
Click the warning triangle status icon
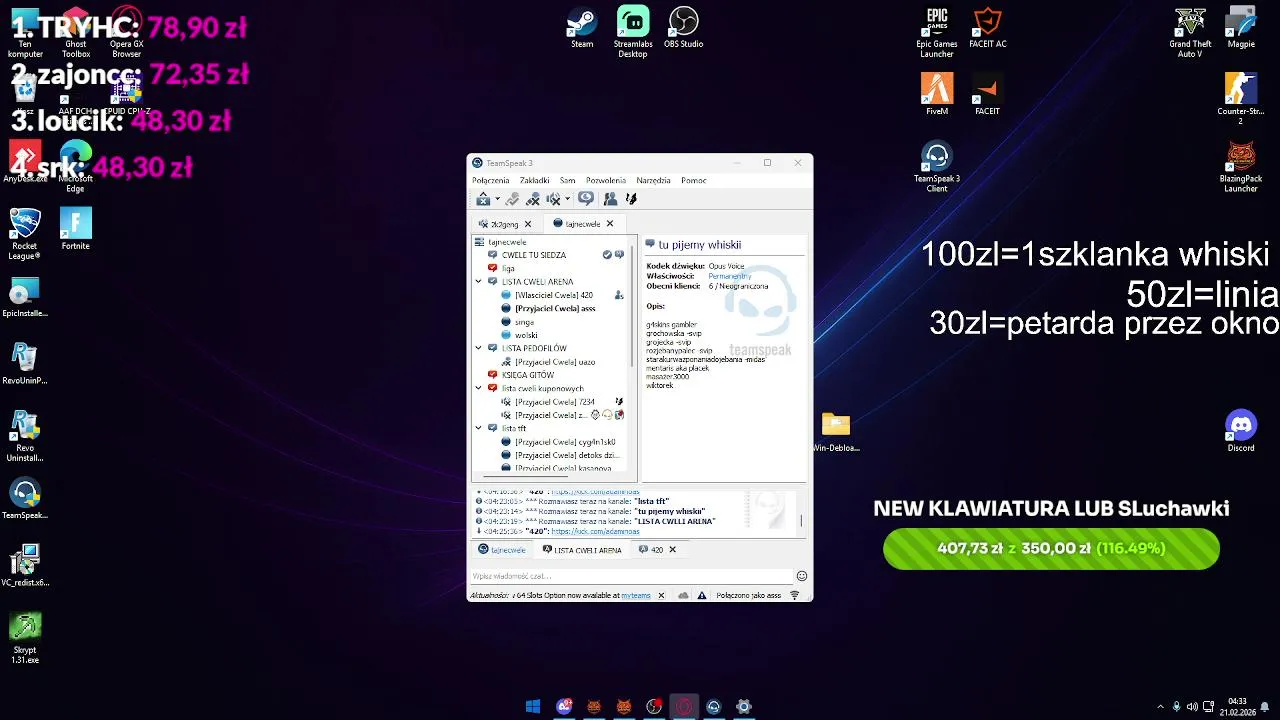(702, 595)
